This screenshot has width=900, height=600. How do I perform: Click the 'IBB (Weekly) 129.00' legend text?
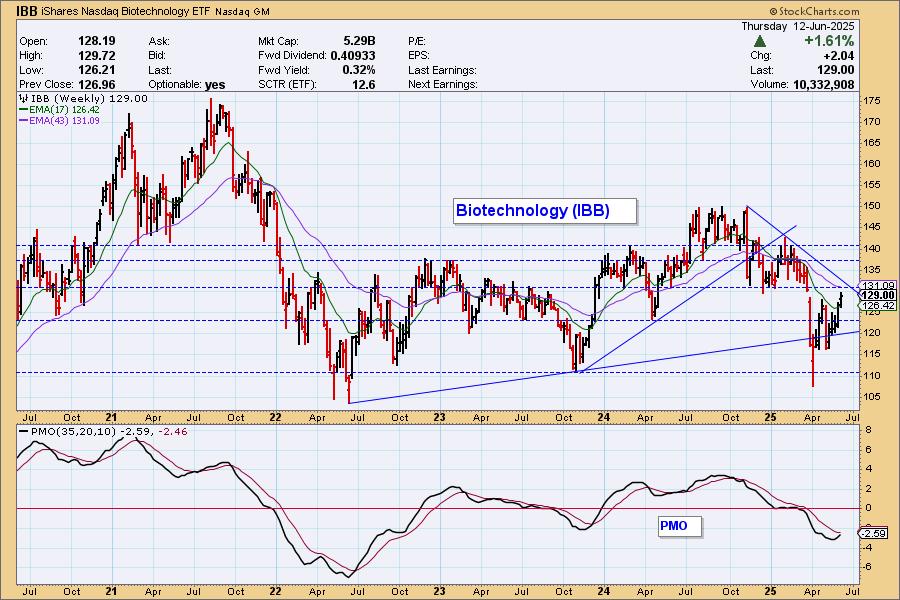tap(89, 99)
